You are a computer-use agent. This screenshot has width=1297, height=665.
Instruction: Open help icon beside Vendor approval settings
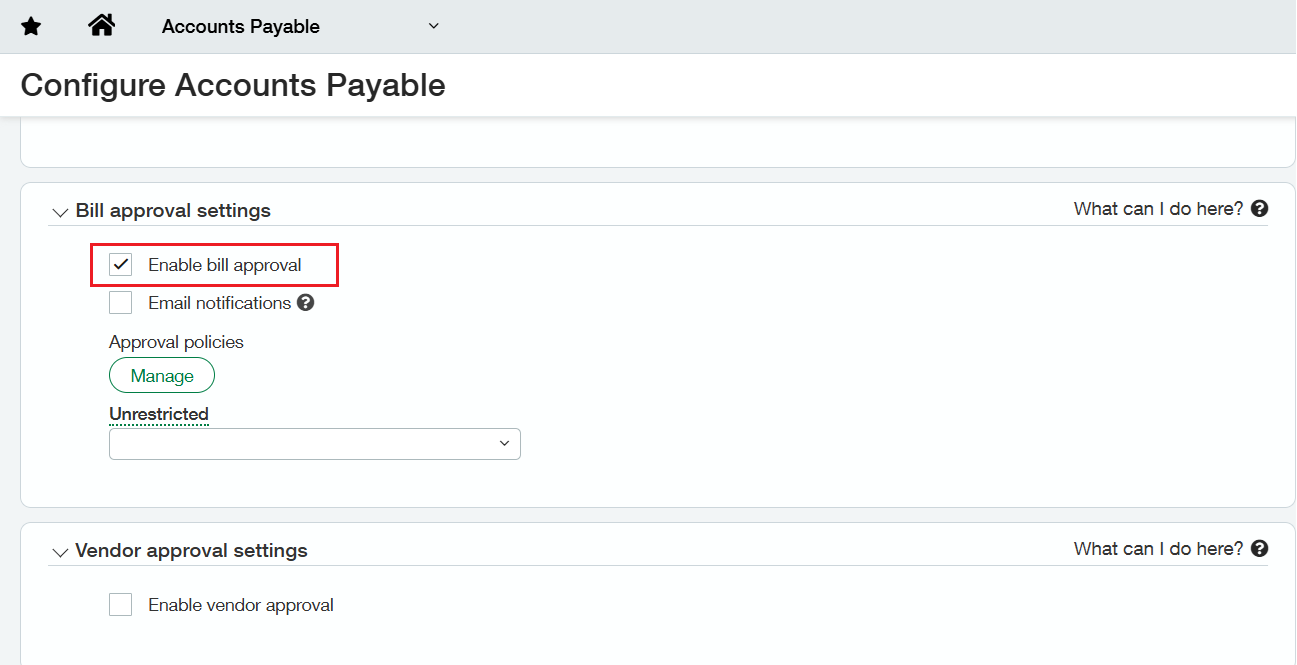tap(1260, 549)
